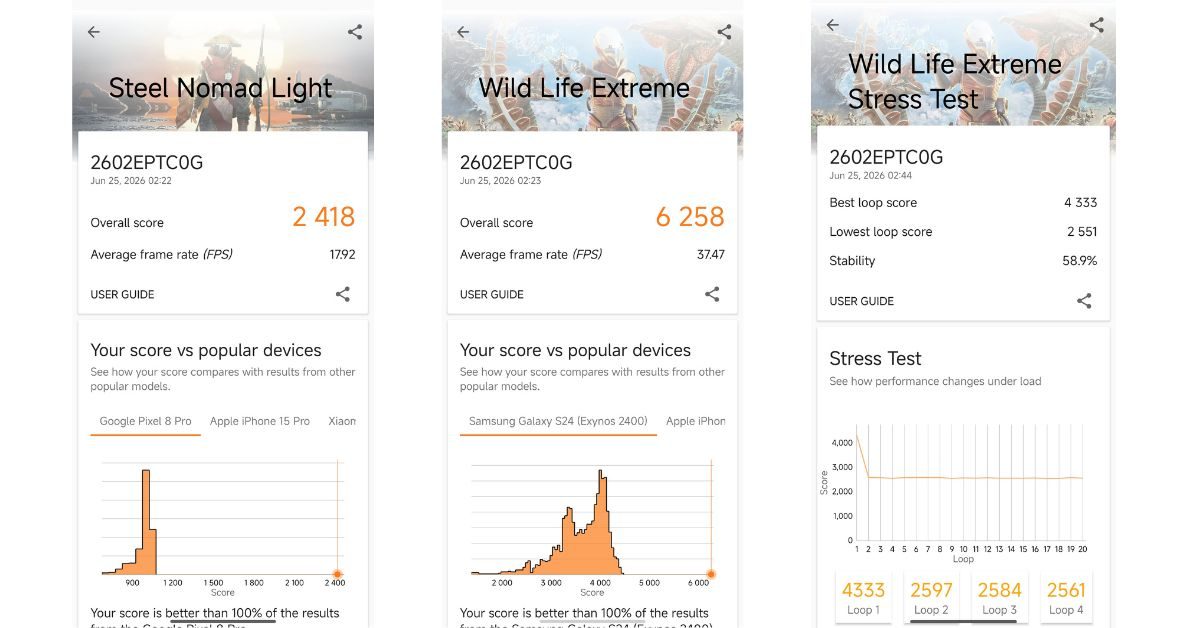Image resolution: width=1200 pixels, height=628 pixels.
Task: Click comparison heading above Google Pixel 8 Pro tab
Action: coord(206,350)
